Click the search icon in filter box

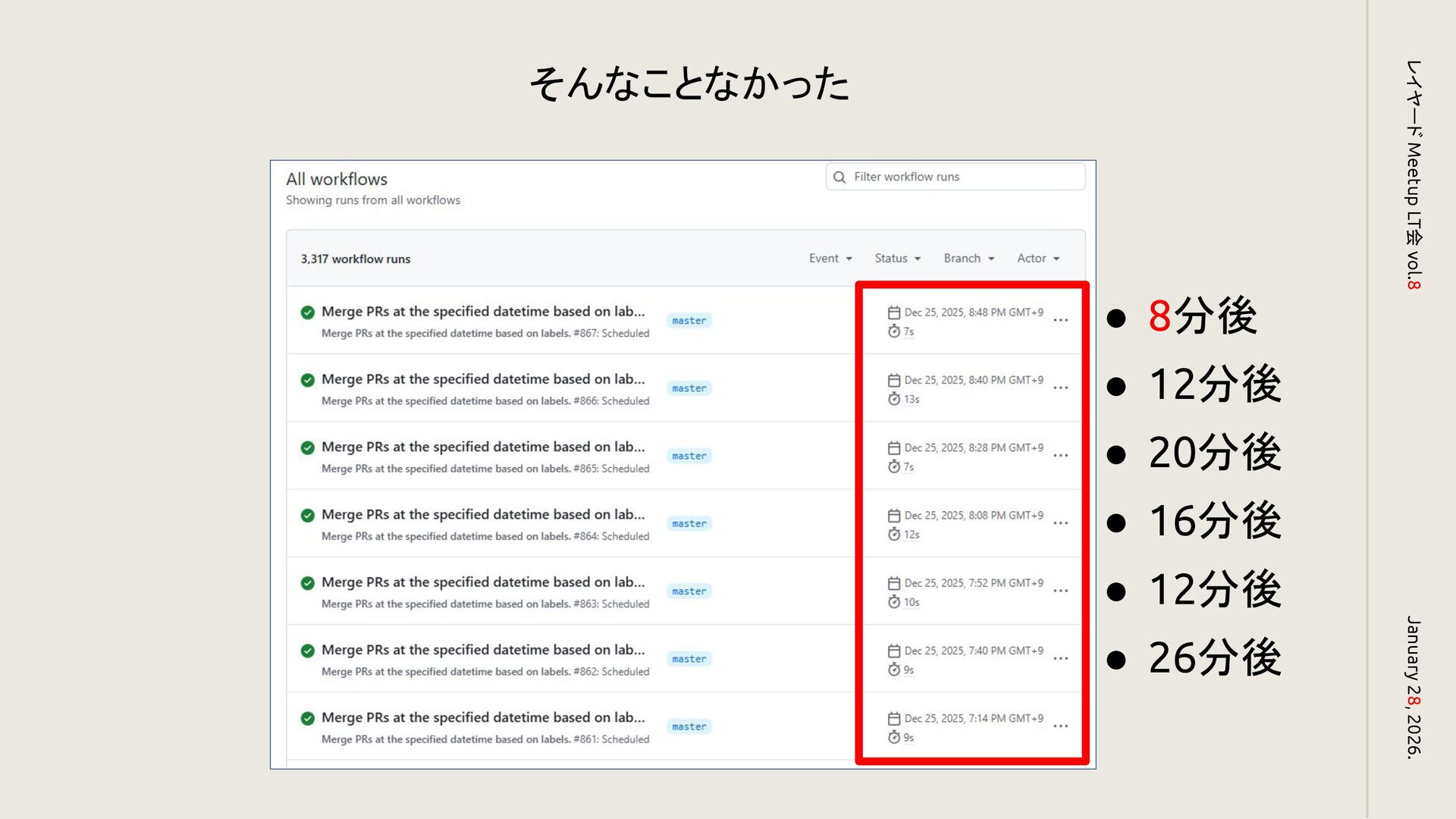pyautogui.click(x=839, y=177)
